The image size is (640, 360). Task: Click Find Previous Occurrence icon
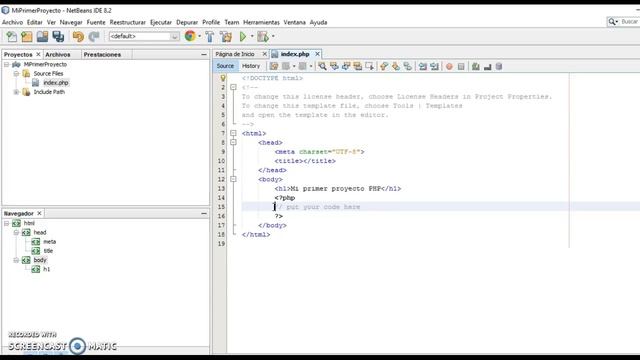tap(334, 66)
